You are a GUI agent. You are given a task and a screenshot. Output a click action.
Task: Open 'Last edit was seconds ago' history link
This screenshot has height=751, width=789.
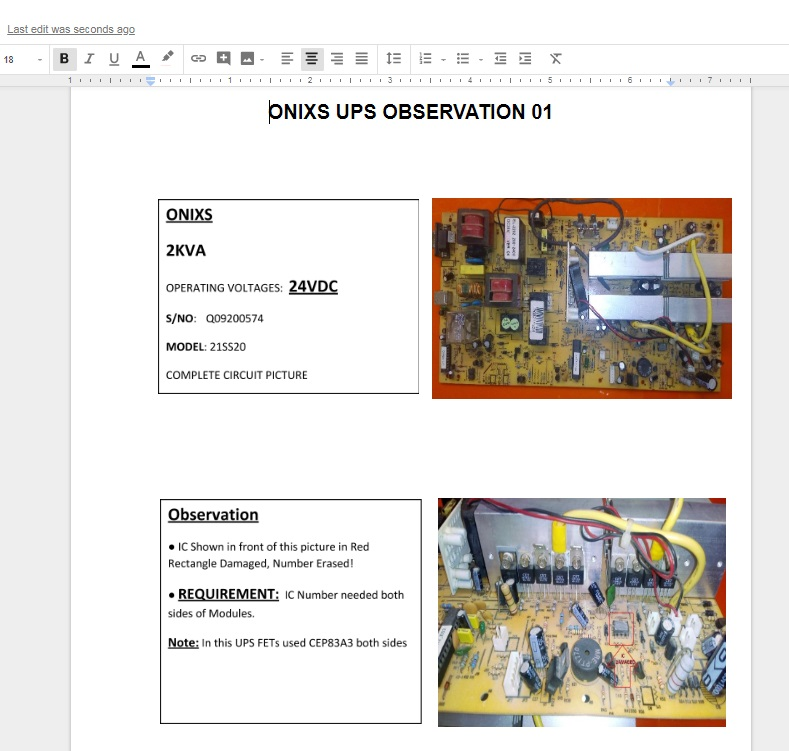pos(71,29)
